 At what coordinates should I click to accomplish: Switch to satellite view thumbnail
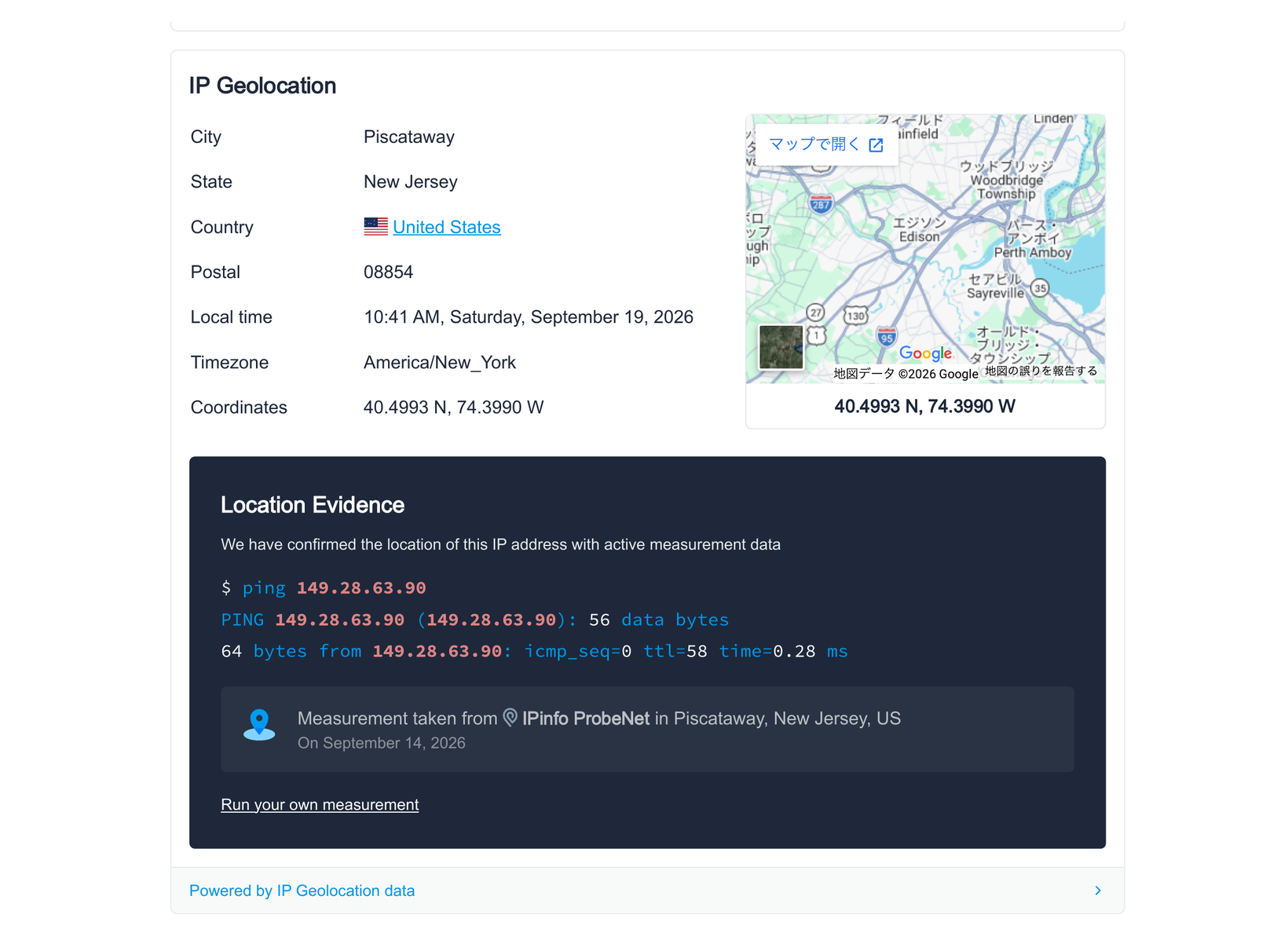pyautogui.click(x=781, y=346)
